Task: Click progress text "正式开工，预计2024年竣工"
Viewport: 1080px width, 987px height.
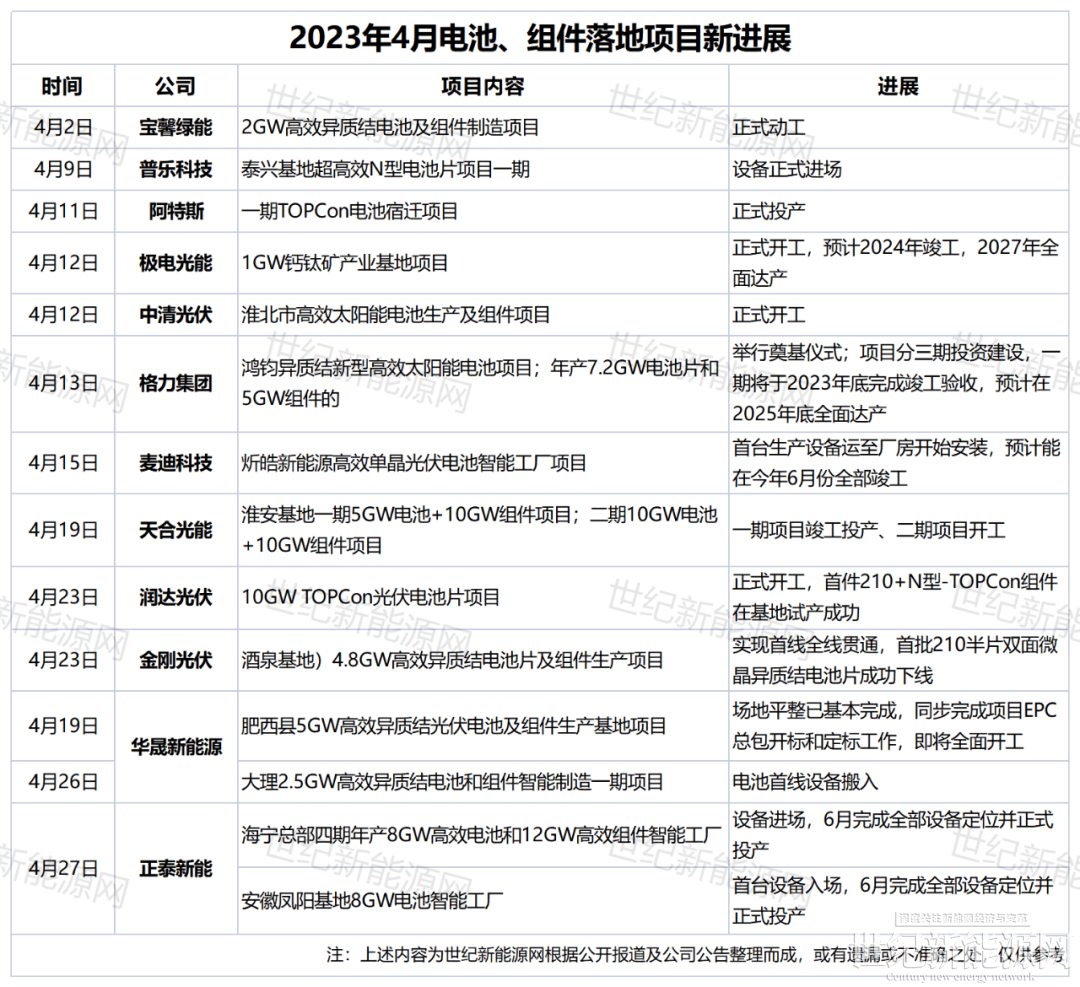Action: (x=845, y=247)
